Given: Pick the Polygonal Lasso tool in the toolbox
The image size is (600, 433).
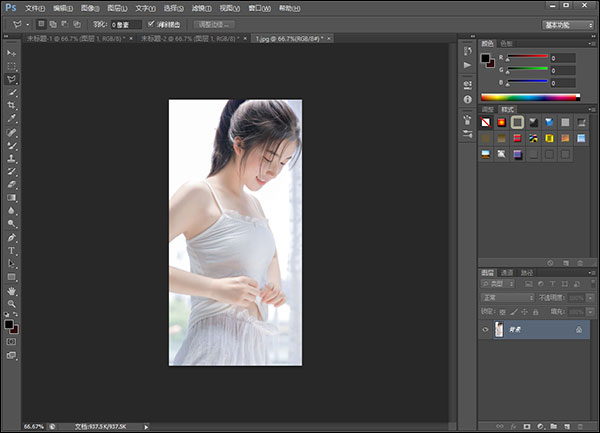Looking at the screenshot, I should pos(12,78).
